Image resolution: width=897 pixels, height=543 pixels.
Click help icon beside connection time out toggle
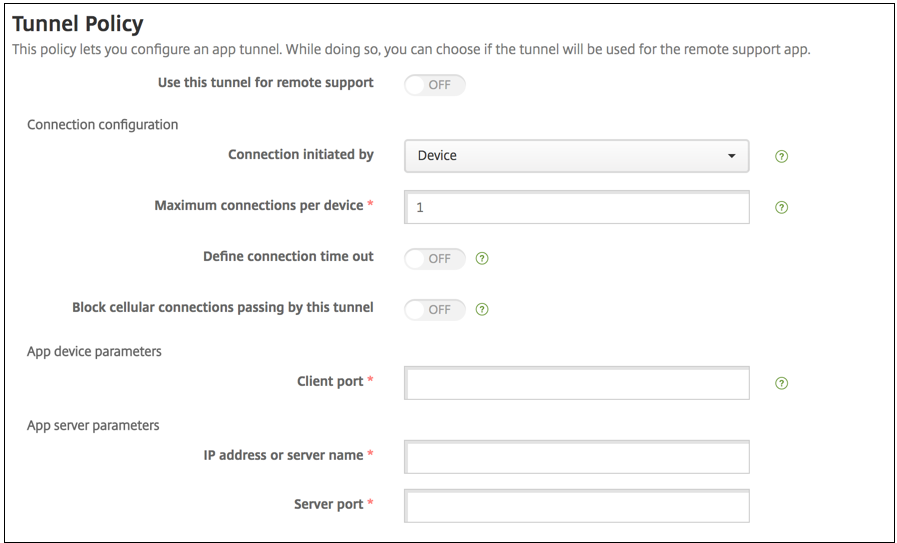[x=483, y=258]
